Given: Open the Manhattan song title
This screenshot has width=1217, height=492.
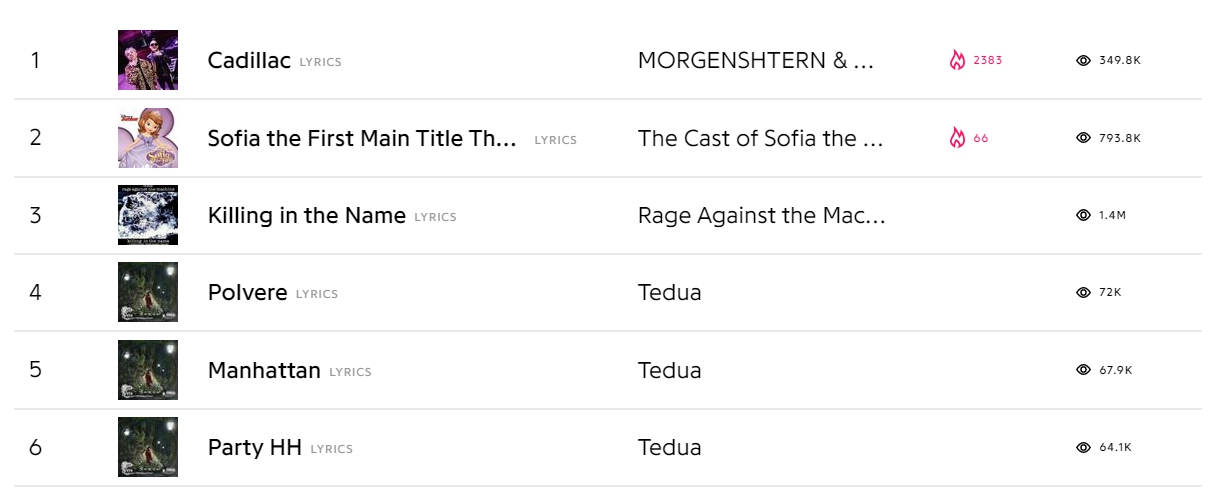Looking at the screenshot, I should [264, 371].
